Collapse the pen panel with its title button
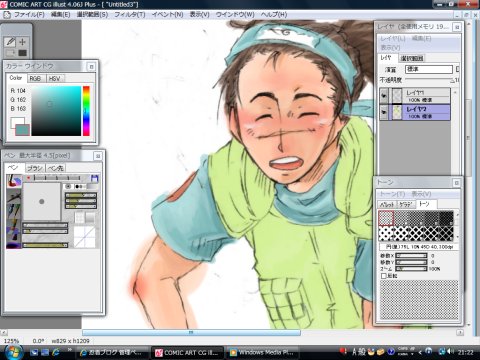 [98, 156]
